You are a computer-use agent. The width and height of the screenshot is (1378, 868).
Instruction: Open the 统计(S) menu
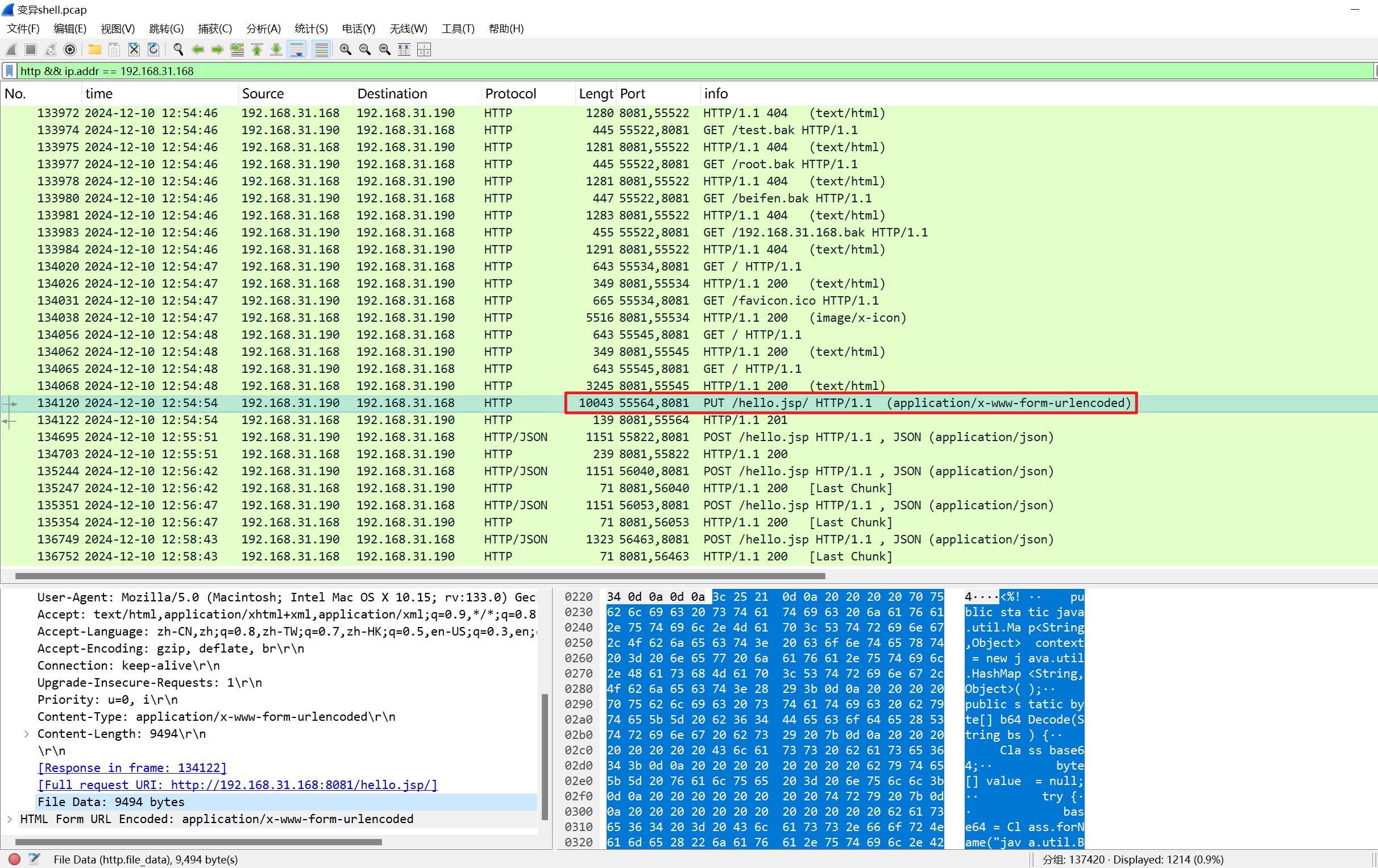click(x=311, y=28)
